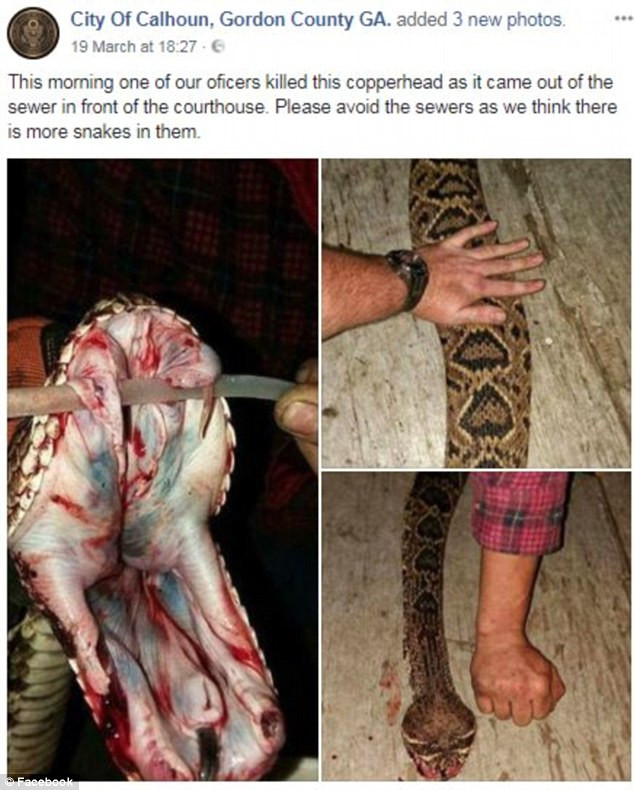
Task: Open the photo of hand on snake body
Action: (476, 313)
